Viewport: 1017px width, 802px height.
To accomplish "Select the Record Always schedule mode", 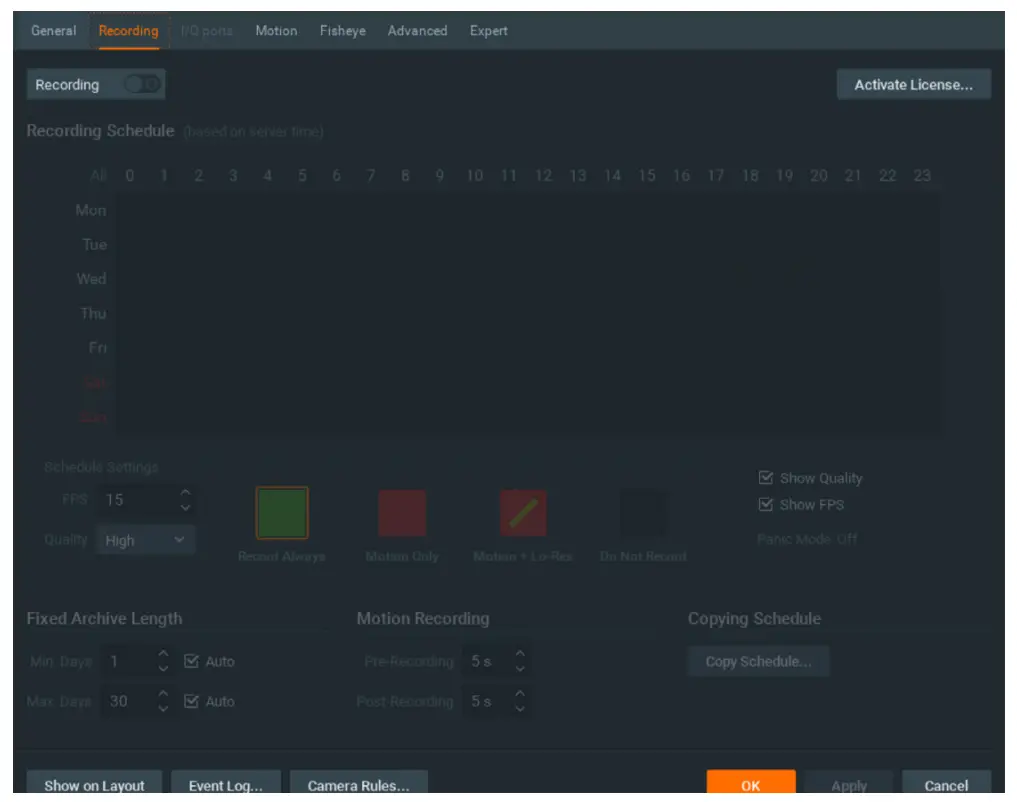I will [x=281, y=512].
